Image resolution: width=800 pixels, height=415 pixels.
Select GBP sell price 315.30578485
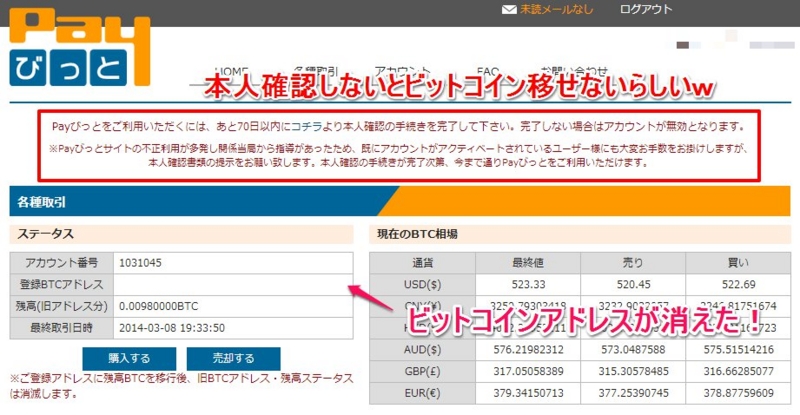click(x=633, y=371)
